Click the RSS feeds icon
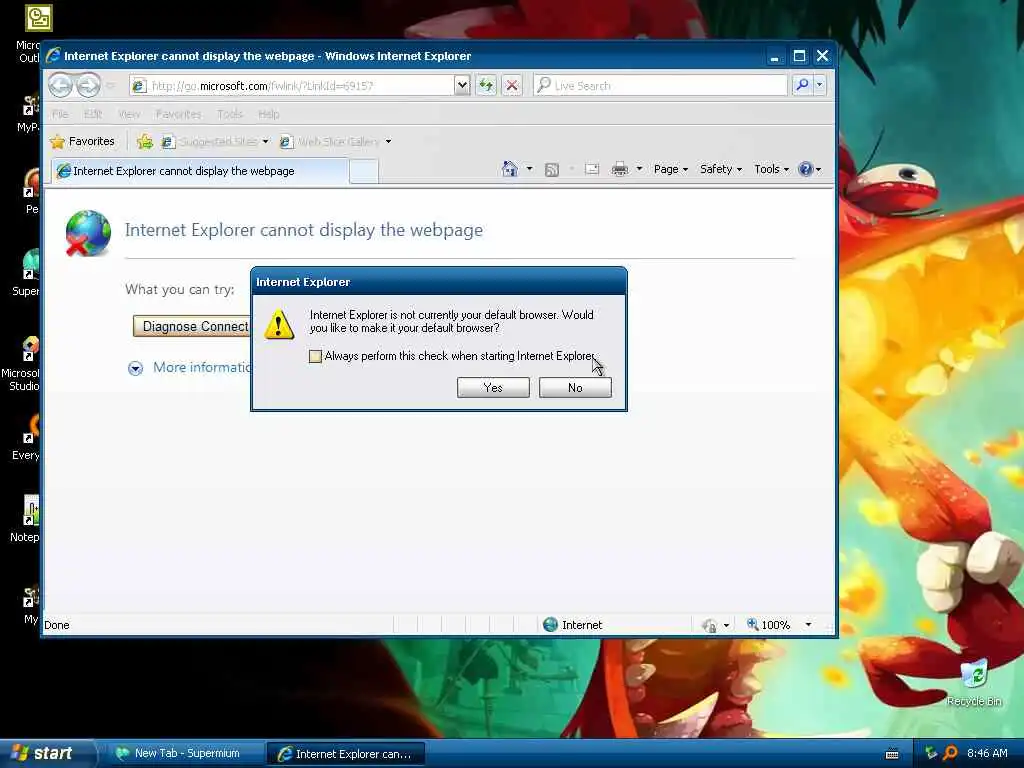 [552, 170]
